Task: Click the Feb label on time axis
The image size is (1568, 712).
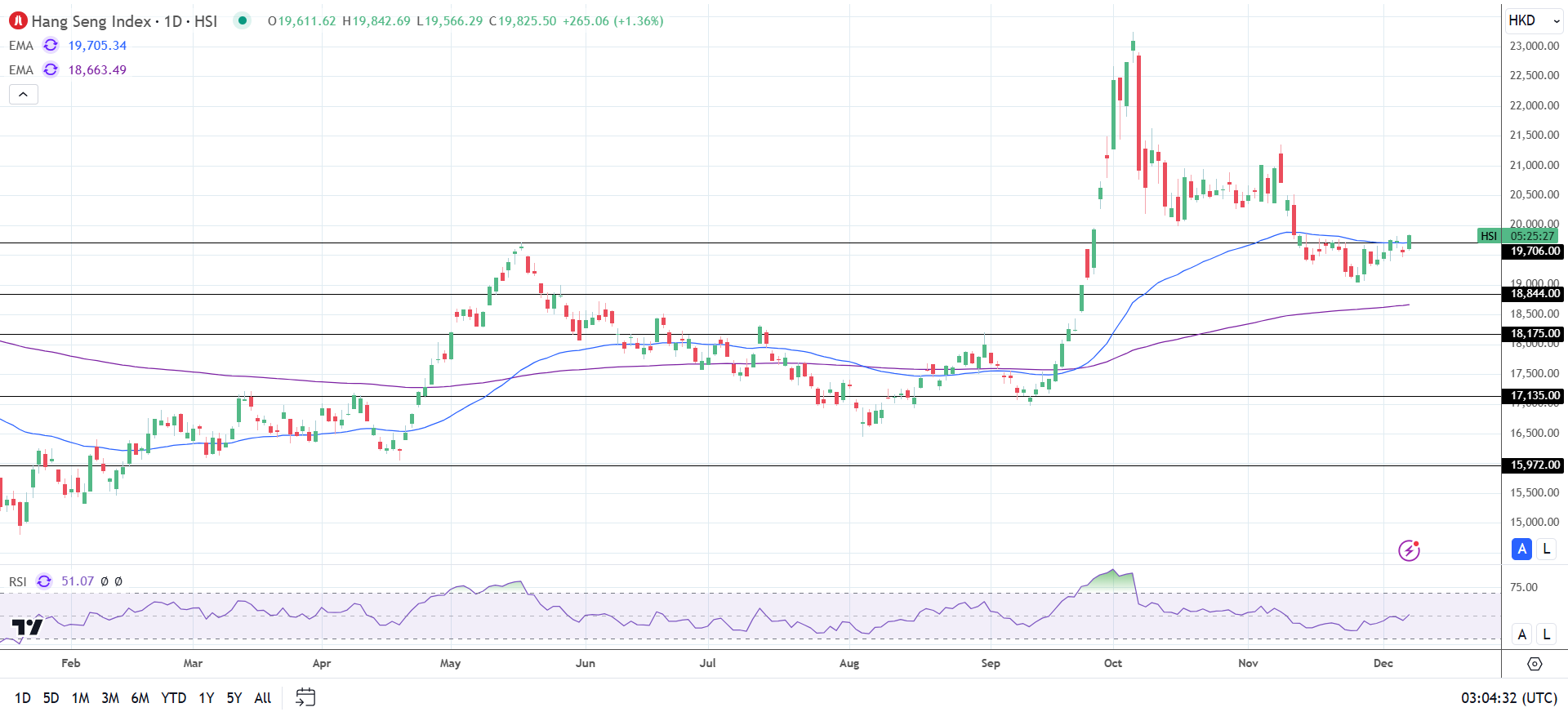Action: click(x=71, y=663)
